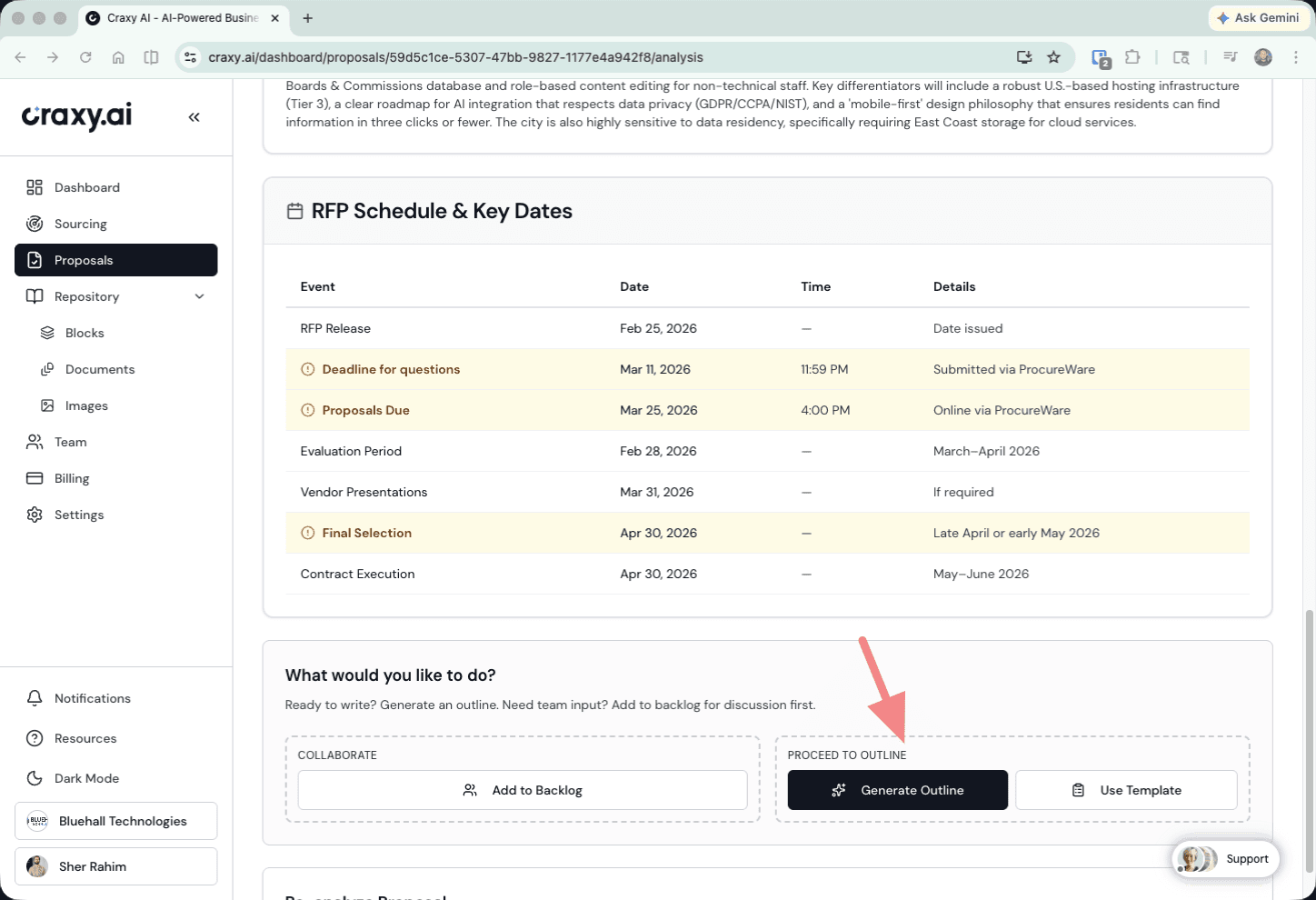Click the calendar icon beside RFP Schedule
The width and height of the screenshot is (1316, 900).
click(x=294, y=211)
